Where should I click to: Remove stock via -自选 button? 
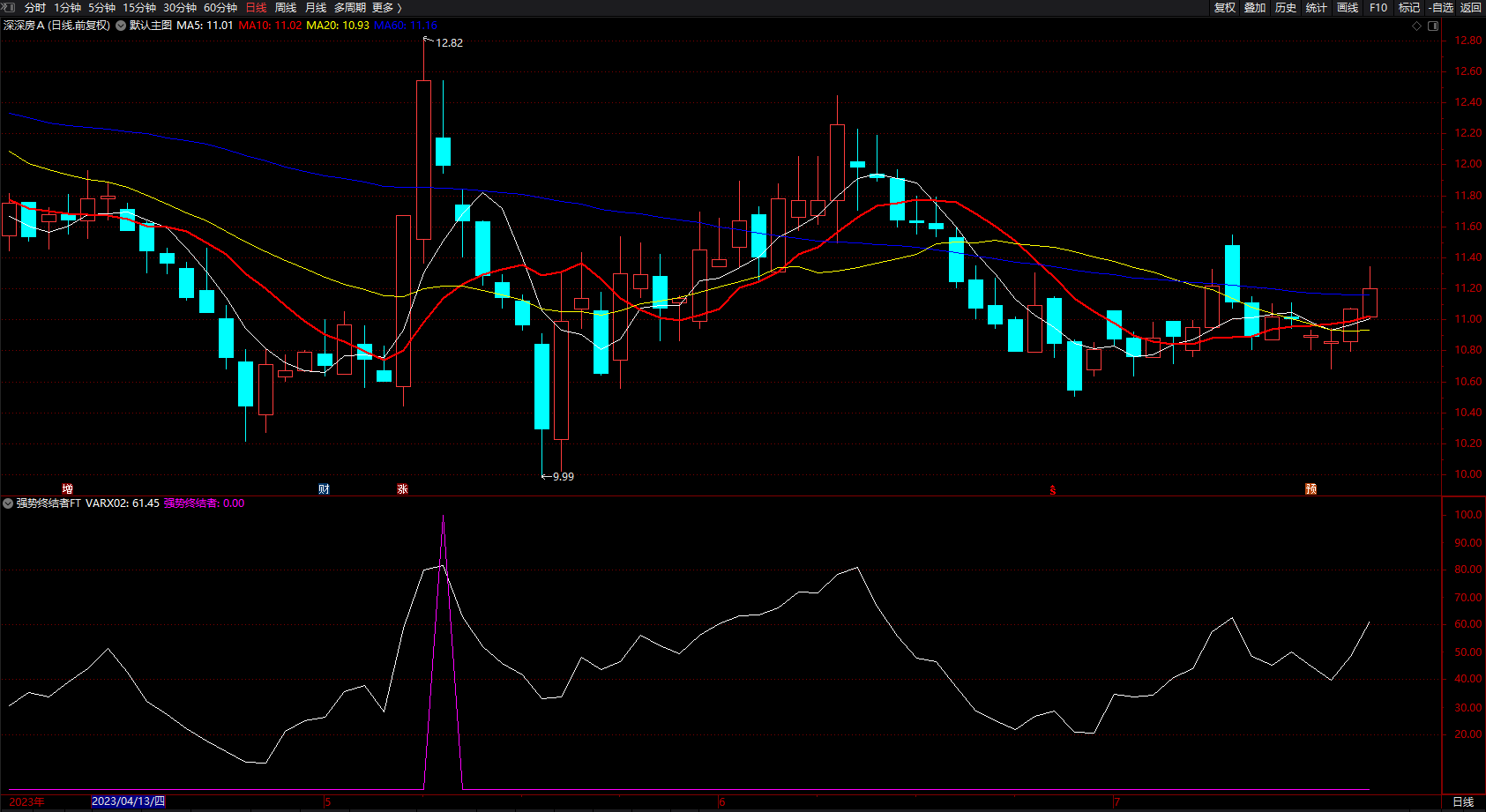(x=1441, y=8)
